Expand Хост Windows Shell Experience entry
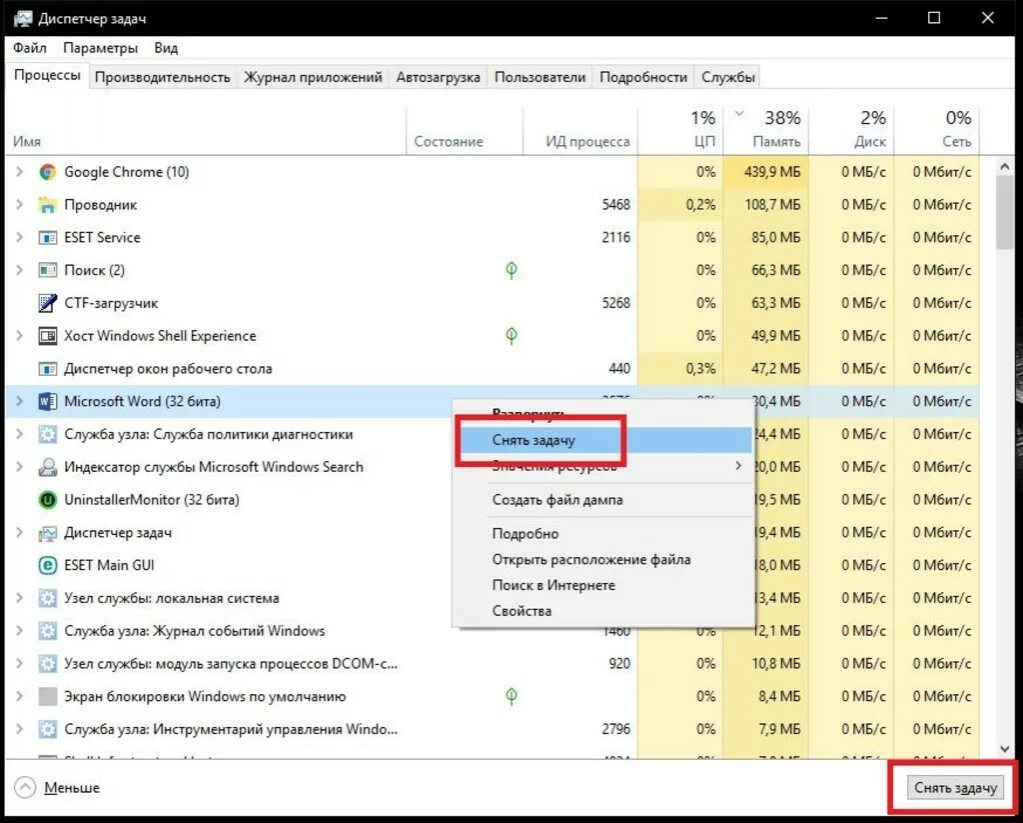The width and height of the screenshot is (1023, 823). [x=20, y=335]
